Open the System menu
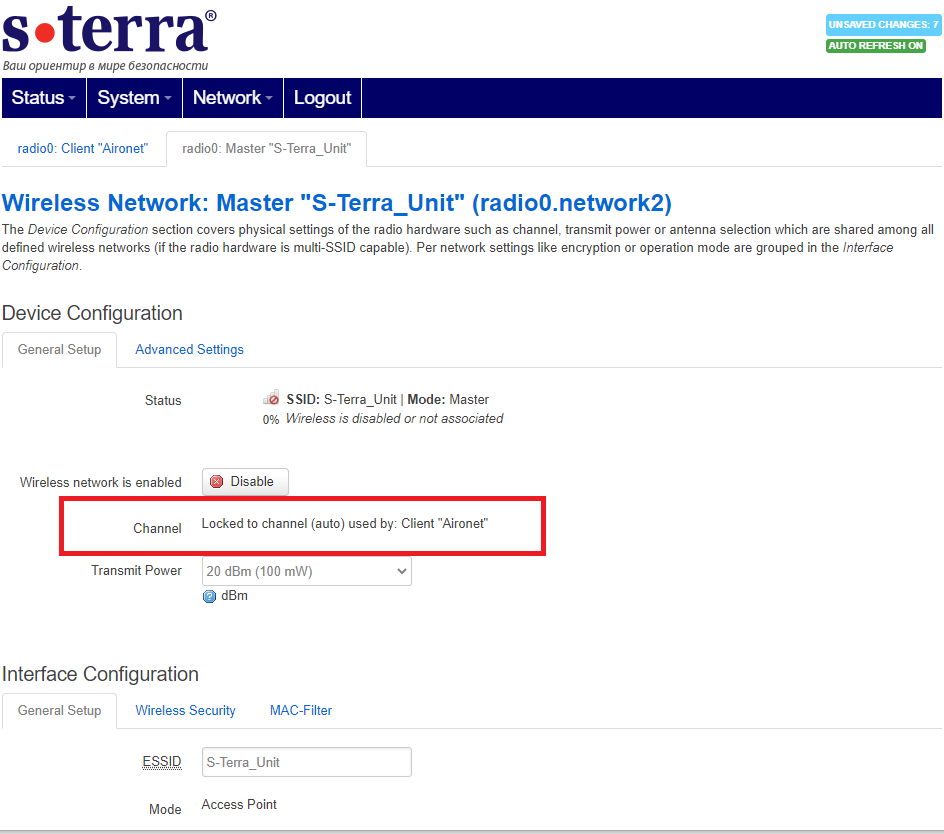This screenshot has width=944, height=834. tap(135, 98)
